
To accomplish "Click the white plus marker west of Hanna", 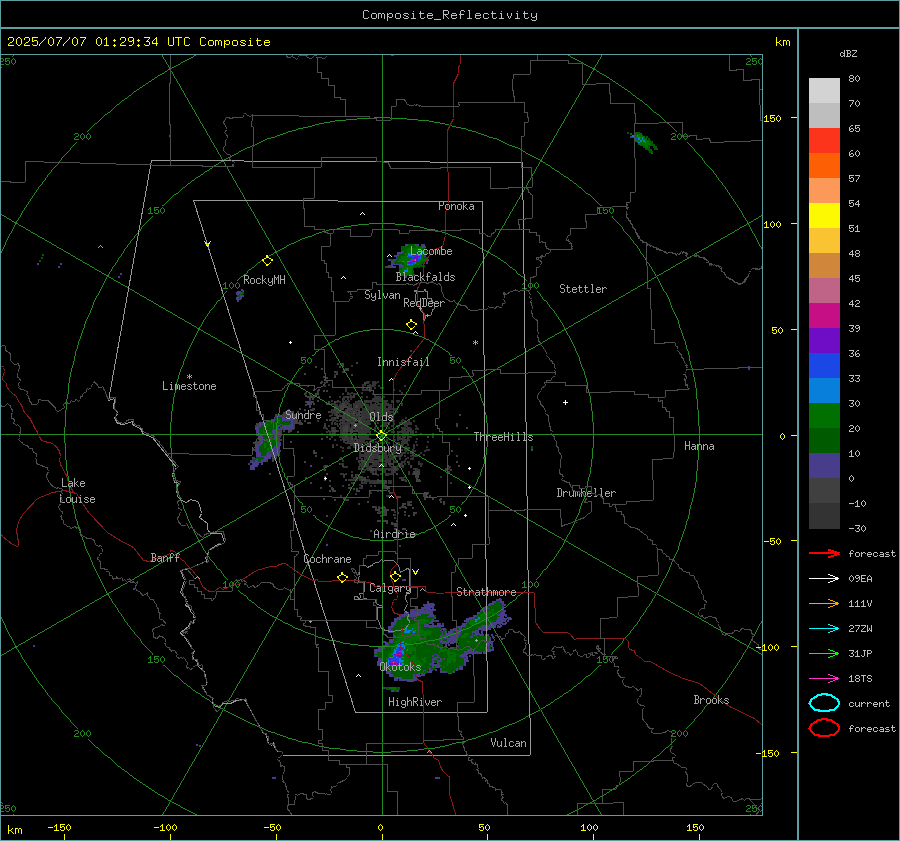I will tap(565, 402).
